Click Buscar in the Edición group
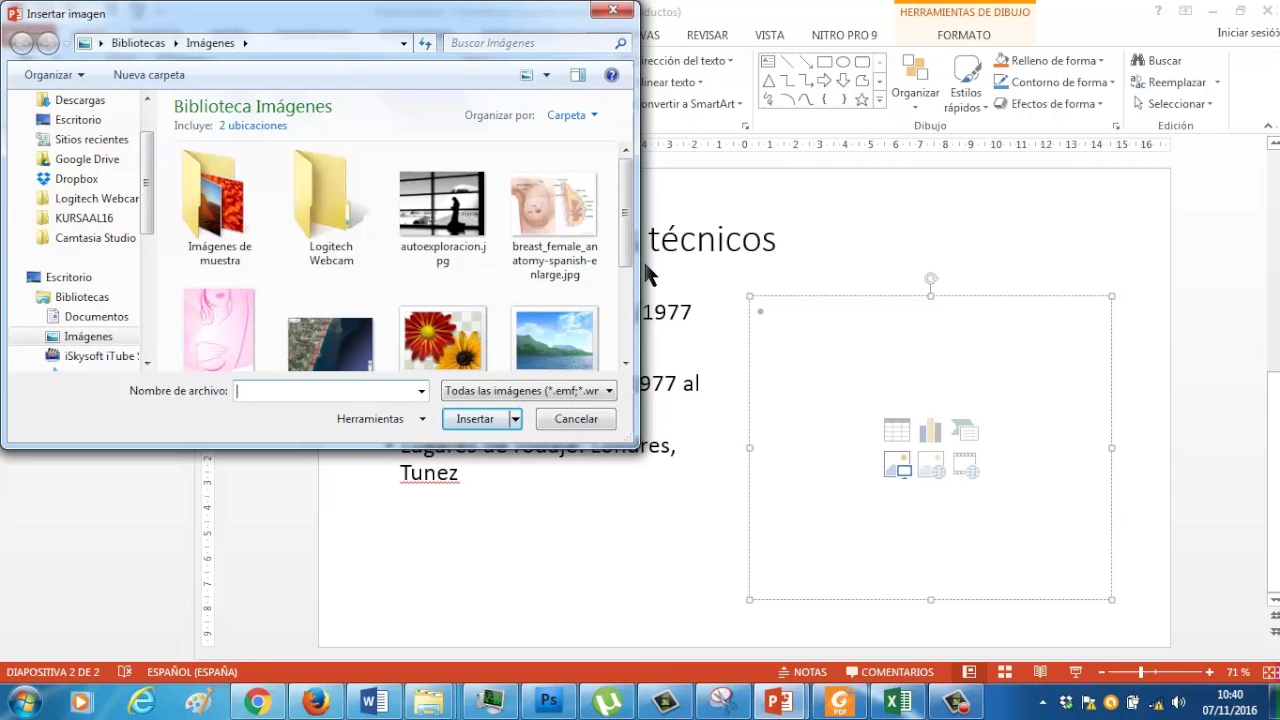Screen dimensions: 1280x720 1157,61
